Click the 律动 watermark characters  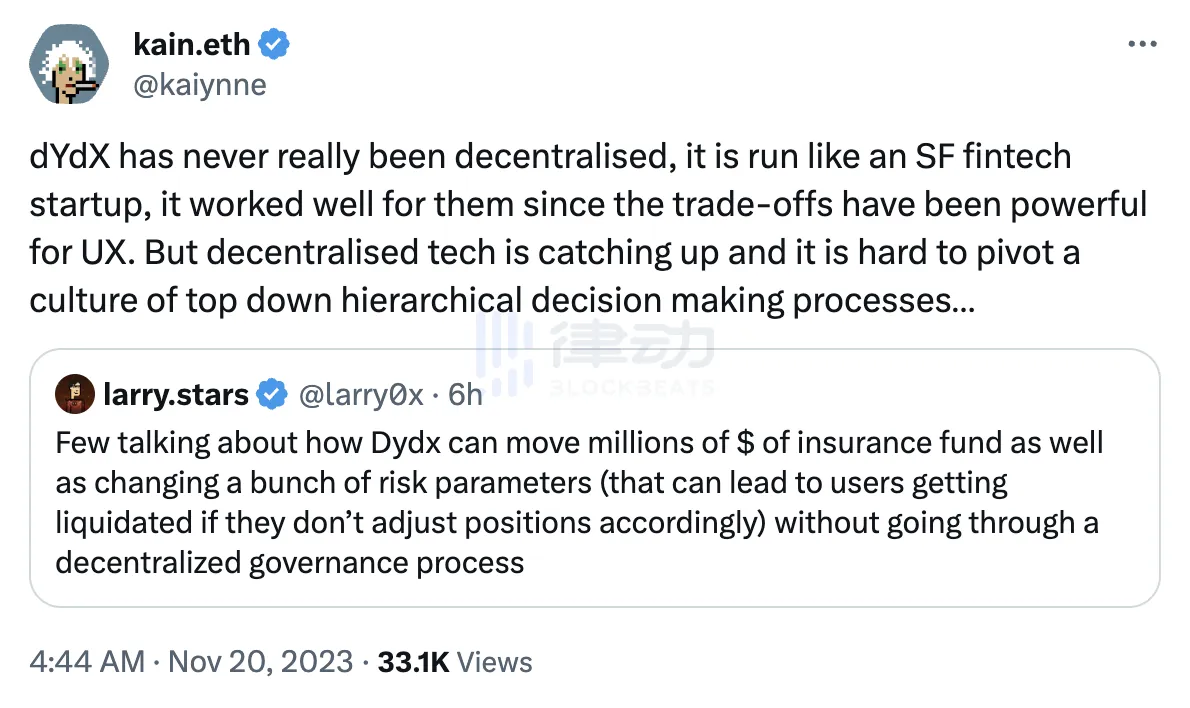[x=632, y=347]
